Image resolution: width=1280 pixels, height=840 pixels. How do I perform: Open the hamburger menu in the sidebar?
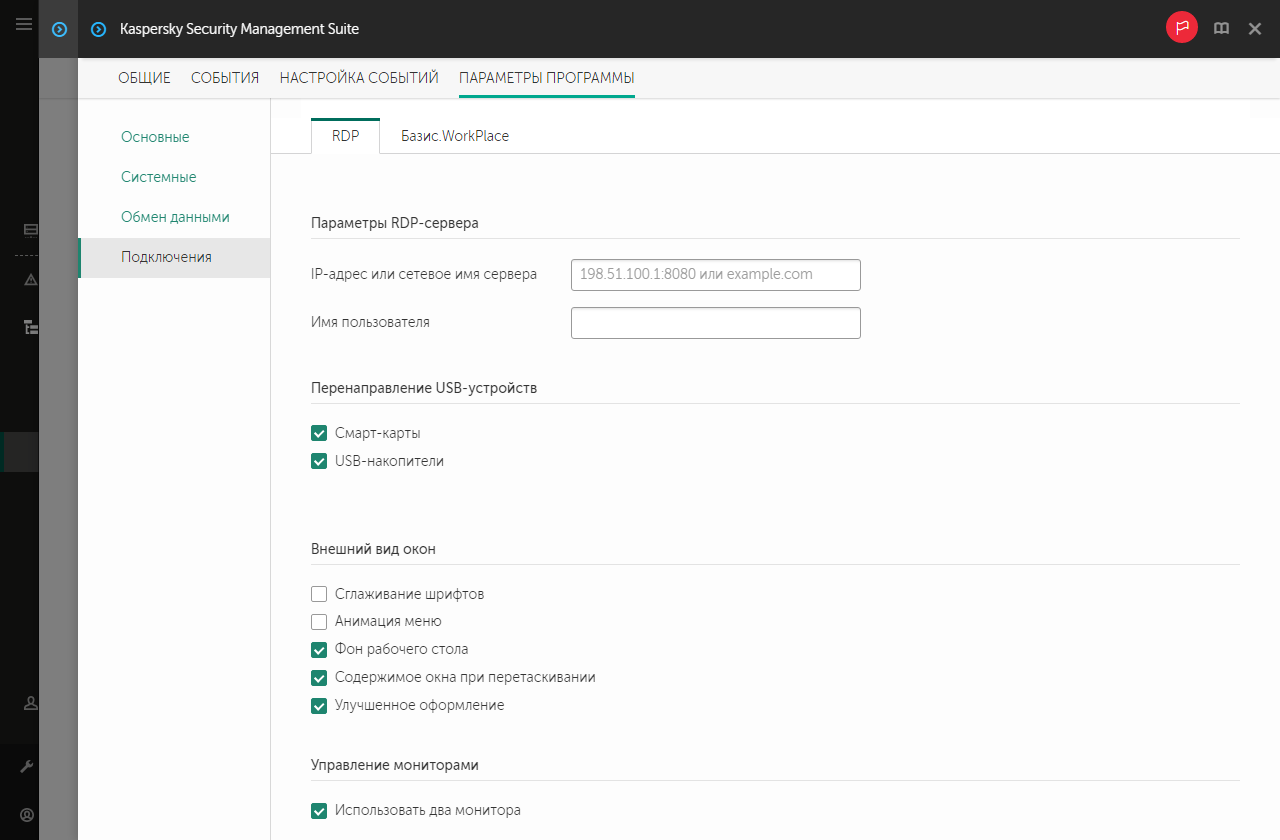tap(24, 24)
